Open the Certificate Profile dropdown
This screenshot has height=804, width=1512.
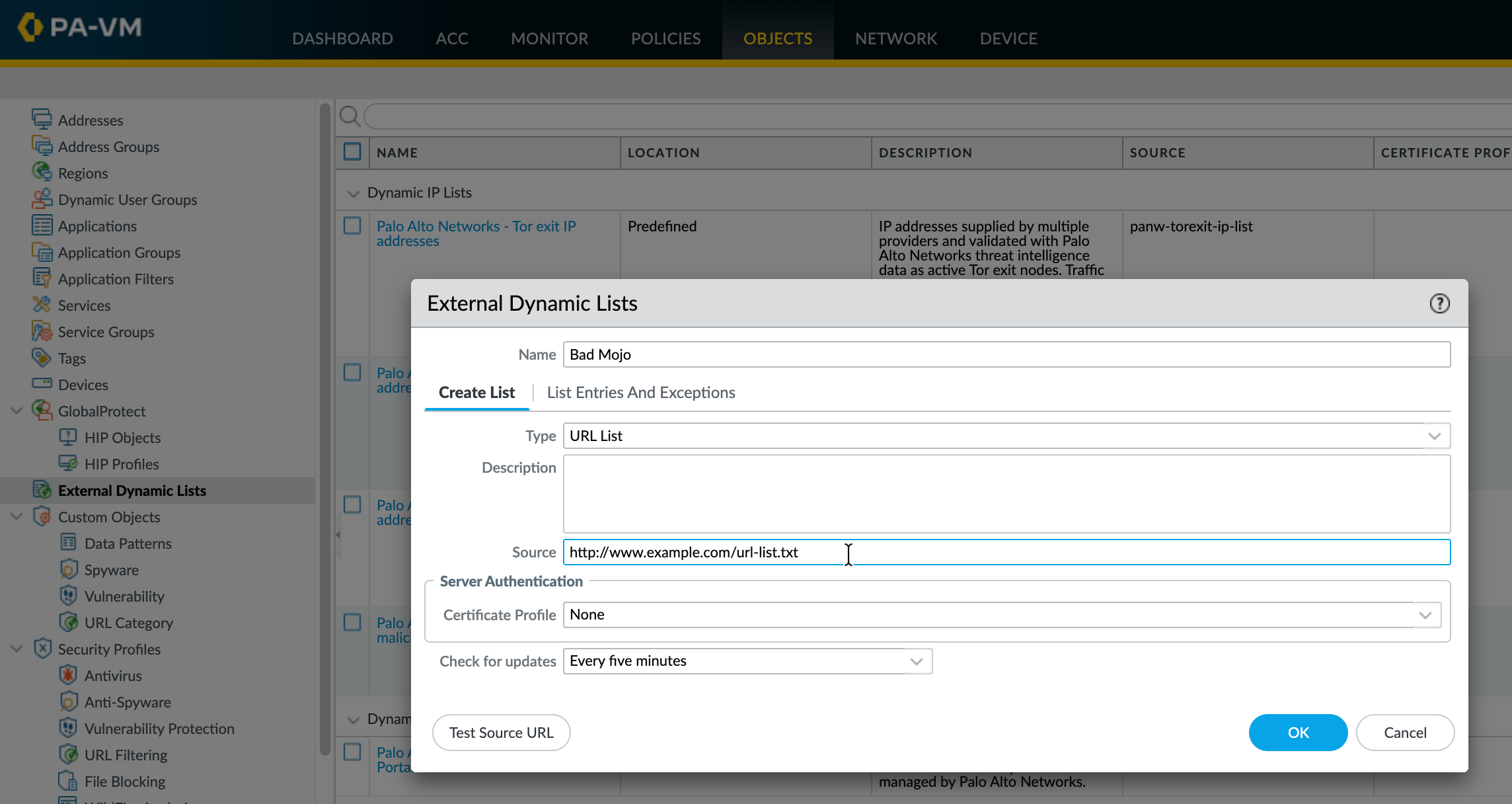click(1425, 615)
